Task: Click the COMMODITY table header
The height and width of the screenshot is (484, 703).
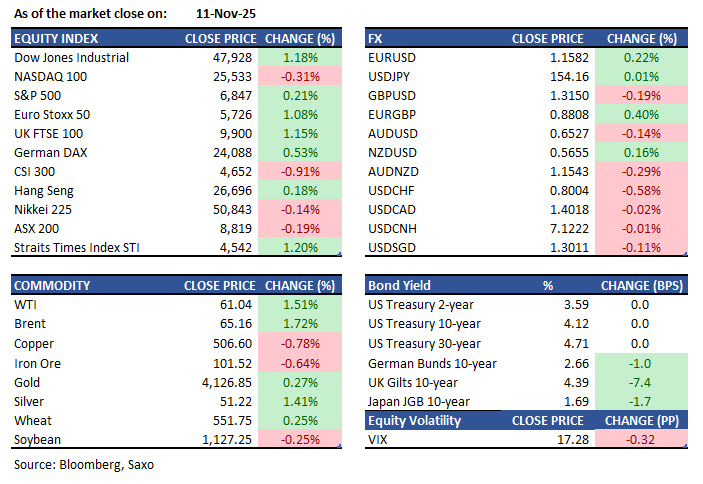Action: coord(52,285)
